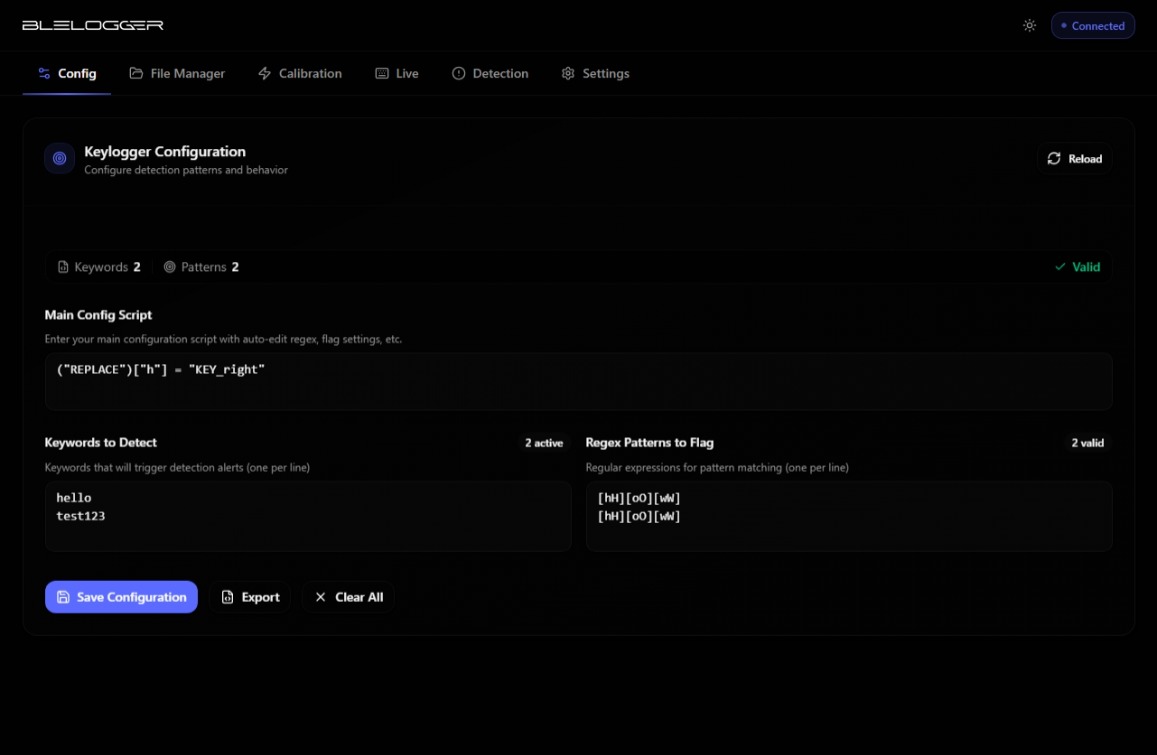1157x755 pixels.
Task: Focus the Main Config Script text area
Action: point(578,381)
